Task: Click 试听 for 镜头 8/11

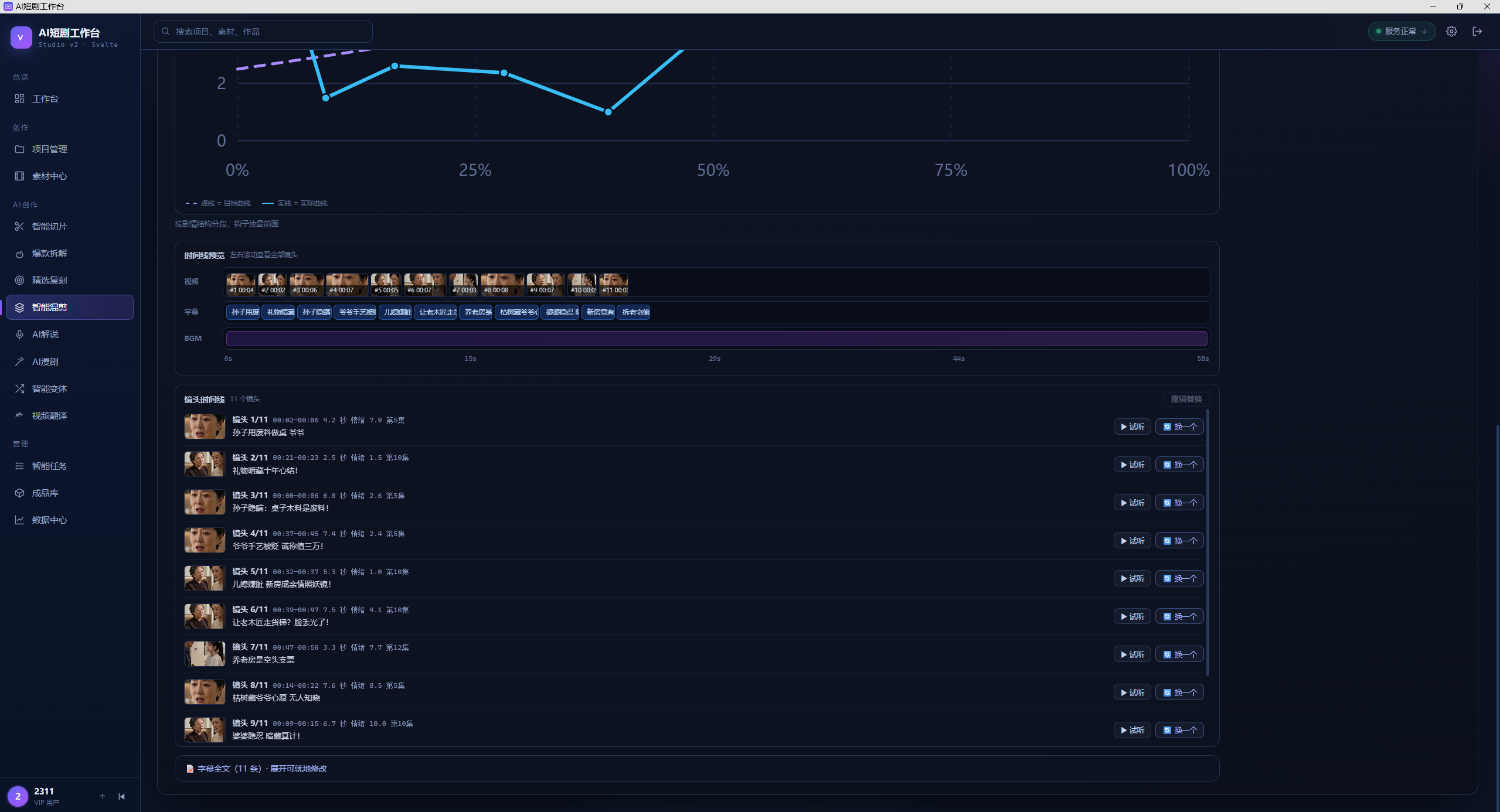Action: [x=1132, y=692]
